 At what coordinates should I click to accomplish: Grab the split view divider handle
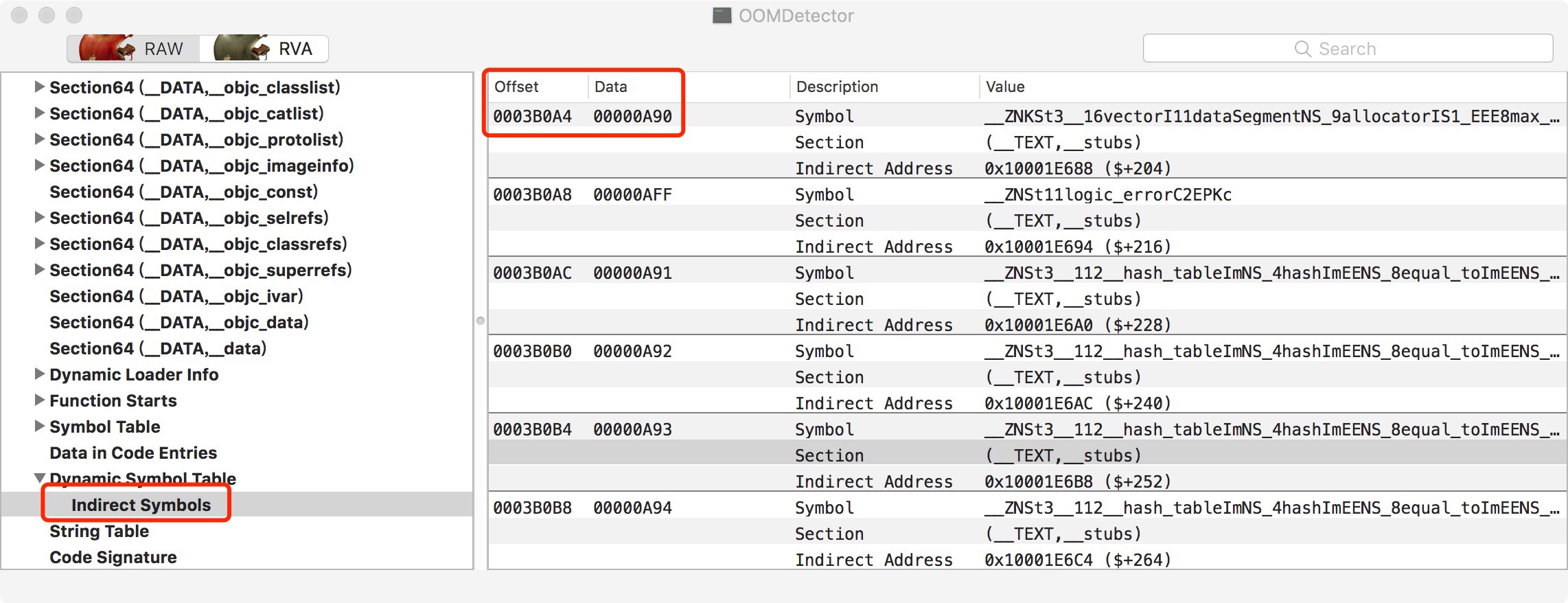[x=481, y=321]
